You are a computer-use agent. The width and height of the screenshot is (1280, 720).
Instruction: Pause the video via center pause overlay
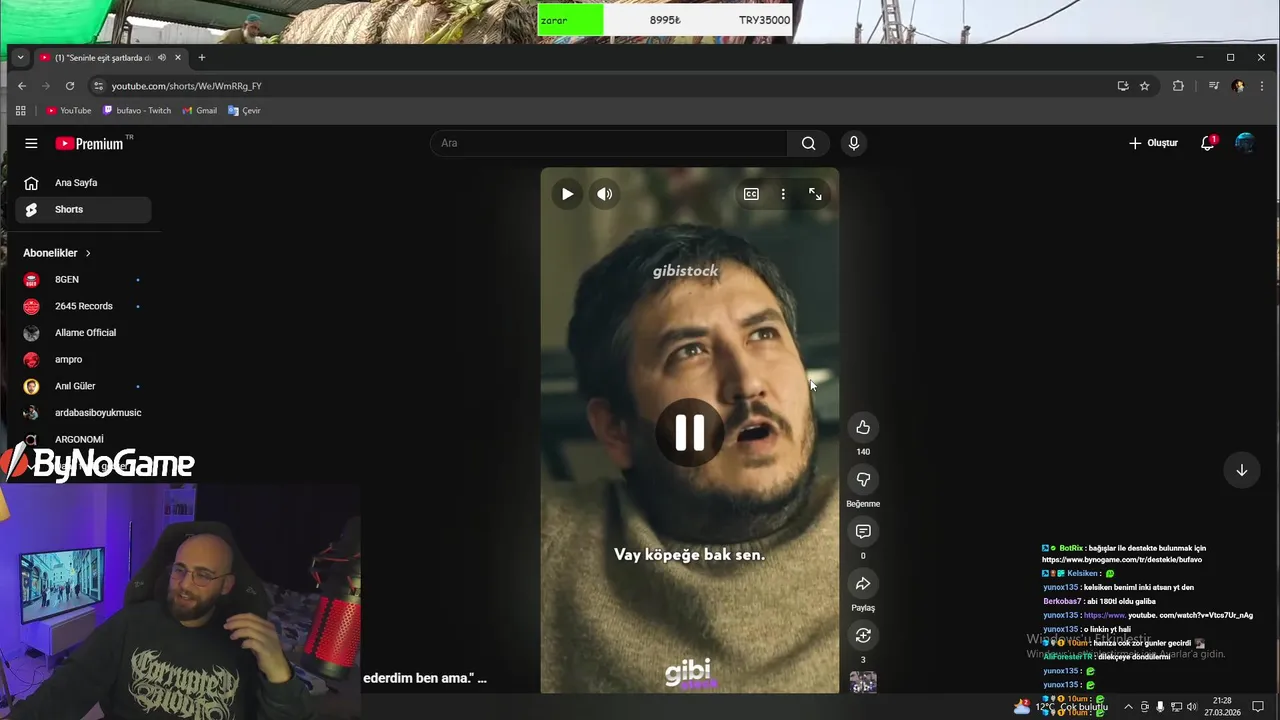(x=689, y=432)
